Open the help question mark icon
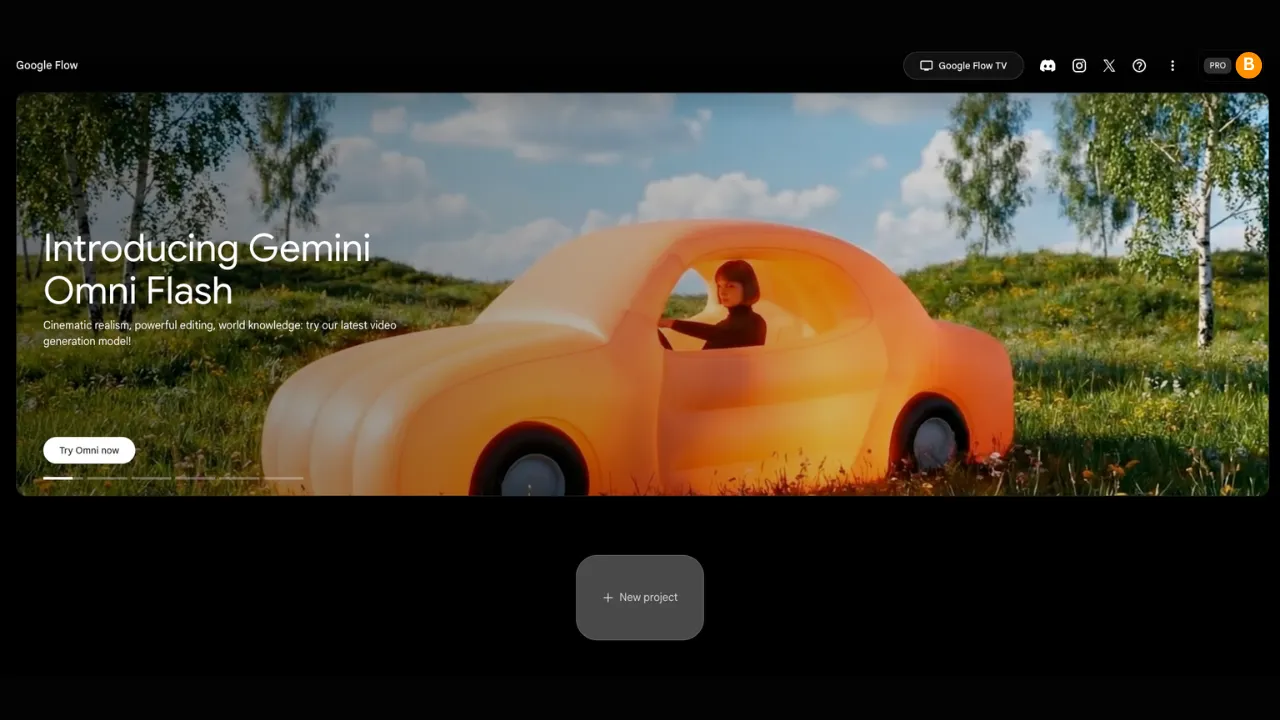 pyautogui.click(x=1139, y=66)
